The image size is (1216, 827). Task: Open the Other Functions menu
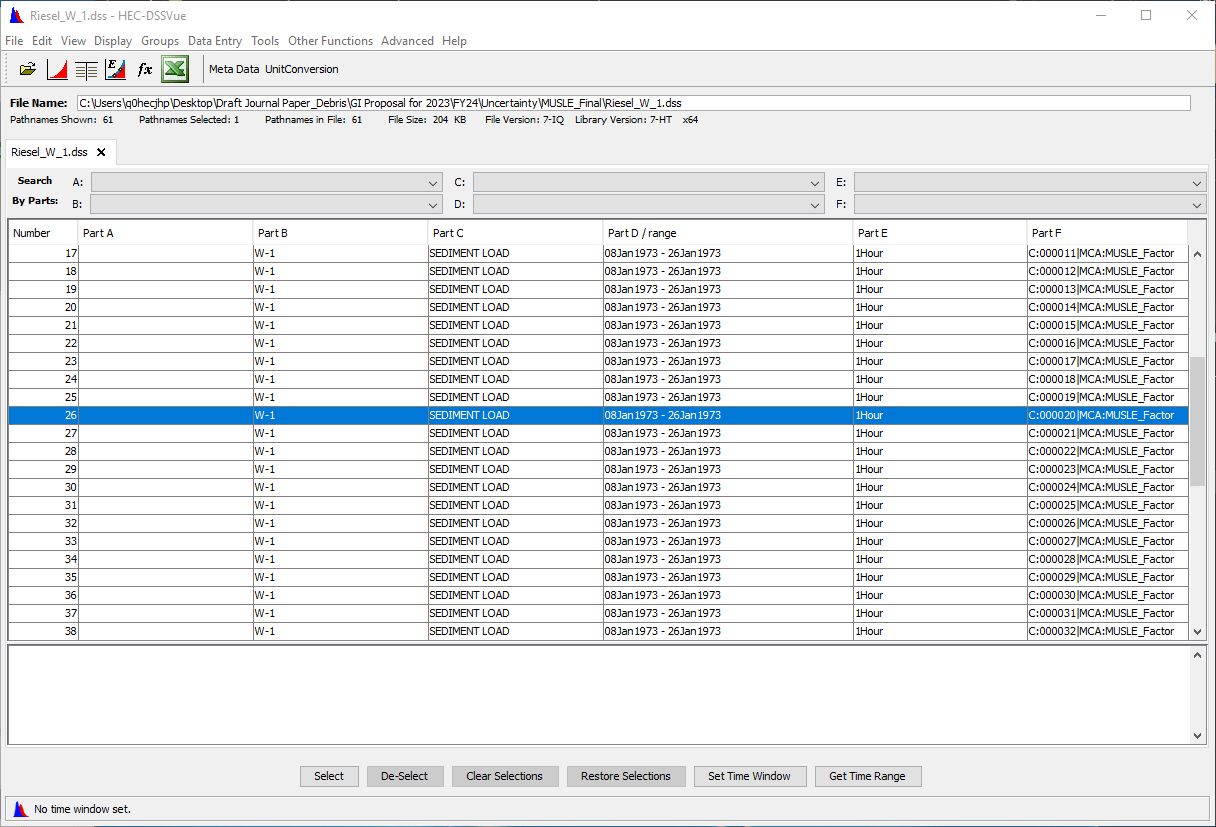330,41
